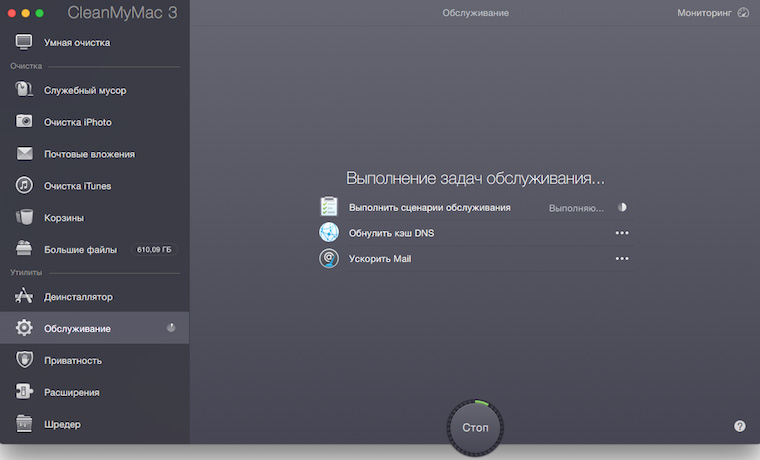760x460 pixels.
Task: Click the Ускорить Mail spiral icon
Action: [329, 258]
